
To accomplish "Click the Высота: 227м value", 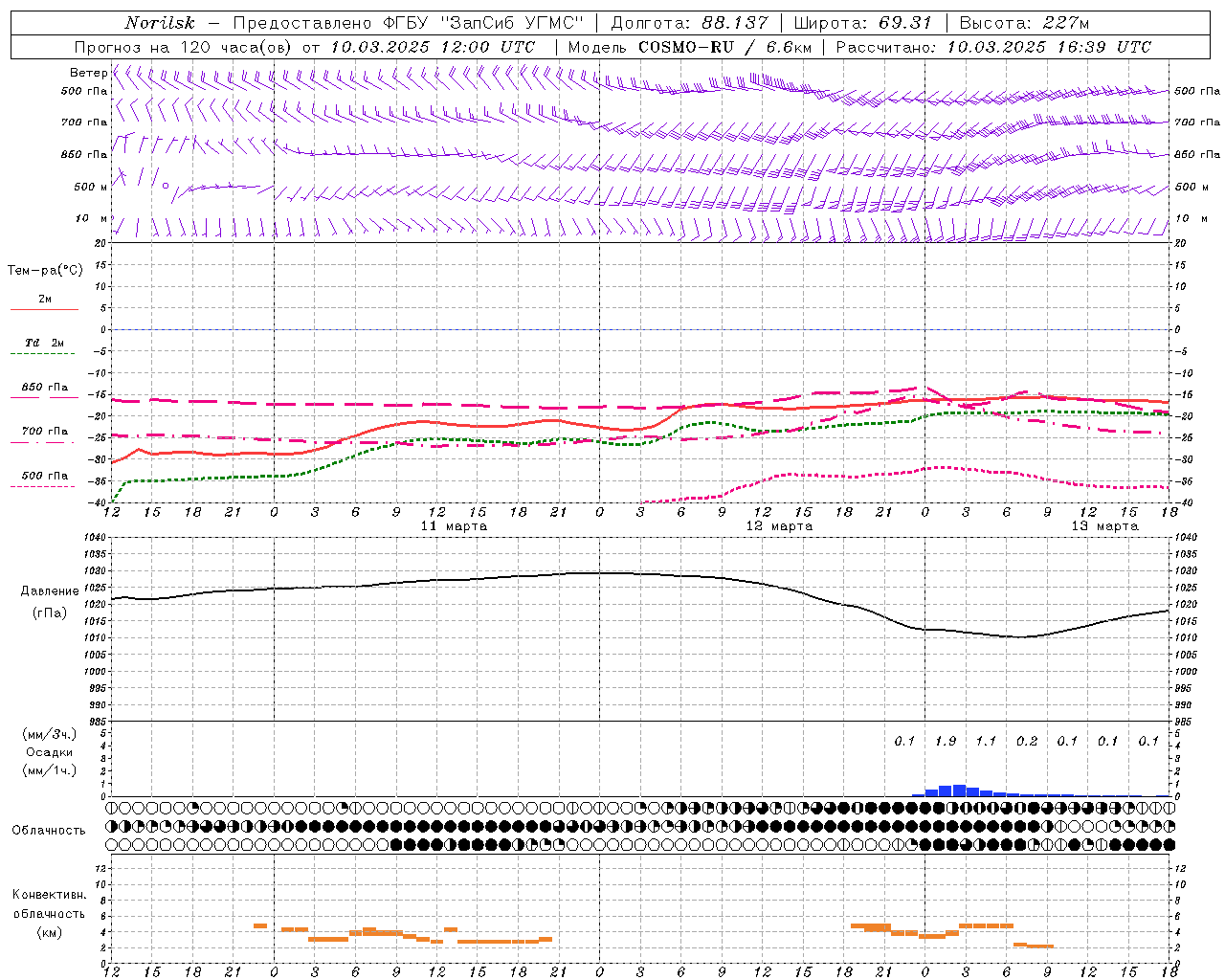I will [x=1024, y=23].
